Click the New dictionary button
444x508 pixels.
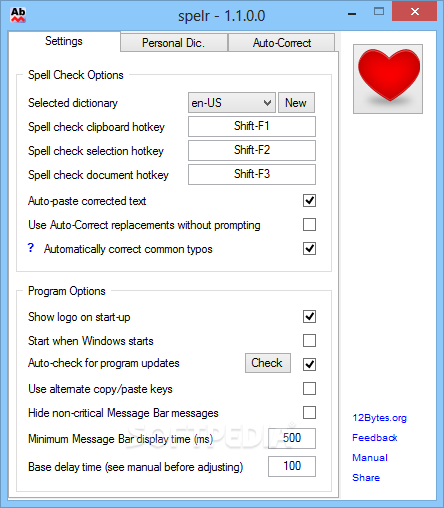click(296, 103)
